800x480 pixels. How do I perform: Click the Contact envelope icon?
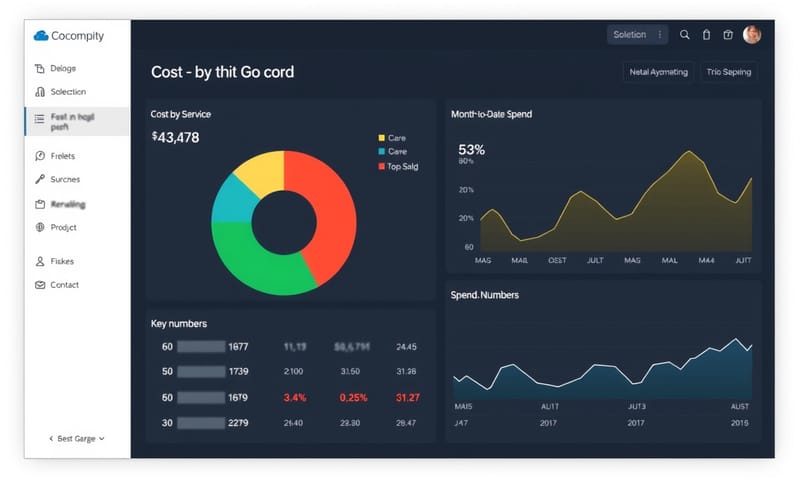pyautogui.click(x=40, y=285)
